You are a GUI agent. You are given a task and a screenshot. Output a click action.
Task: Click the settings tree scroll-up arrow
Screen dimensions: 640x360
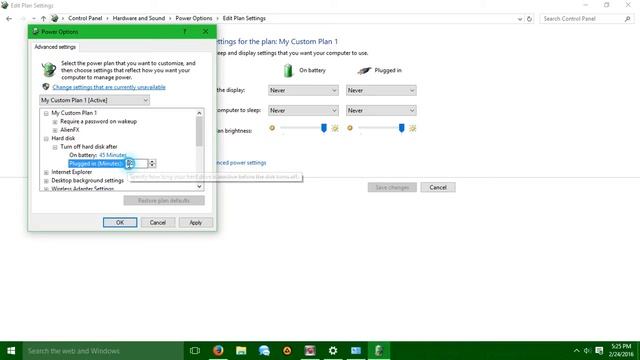click(199, 113)
